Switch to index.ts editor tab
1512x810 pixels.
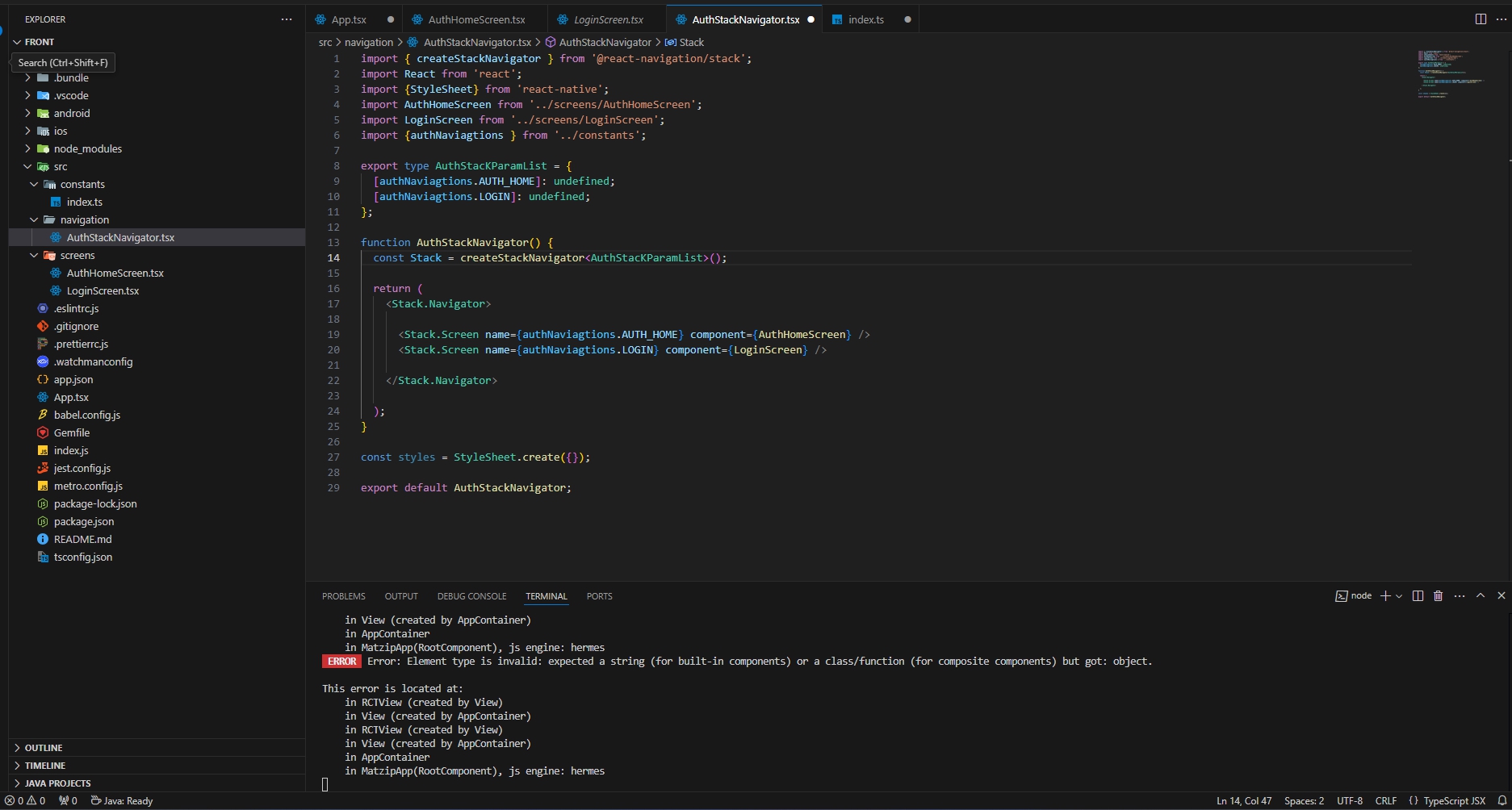pos(866,19)
